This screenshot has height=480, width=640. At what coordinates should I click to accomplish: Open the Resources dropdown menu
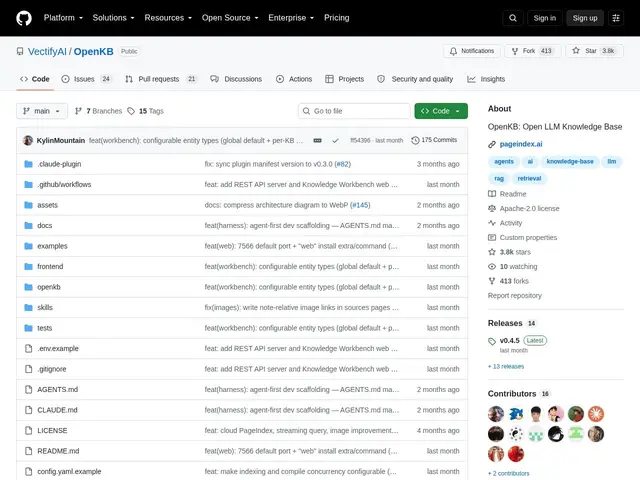tap(168, 18)
